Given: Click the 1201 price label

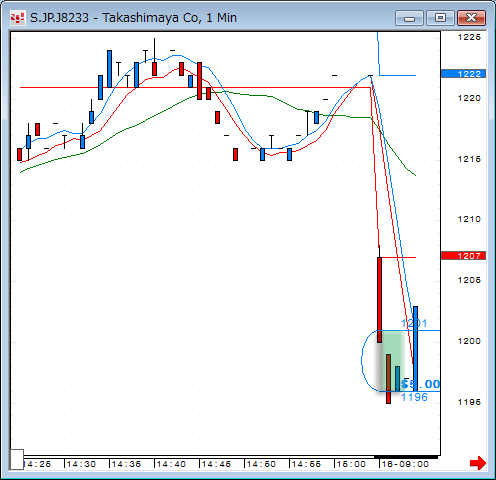Looking at the screenshot, I should [414, 323].
